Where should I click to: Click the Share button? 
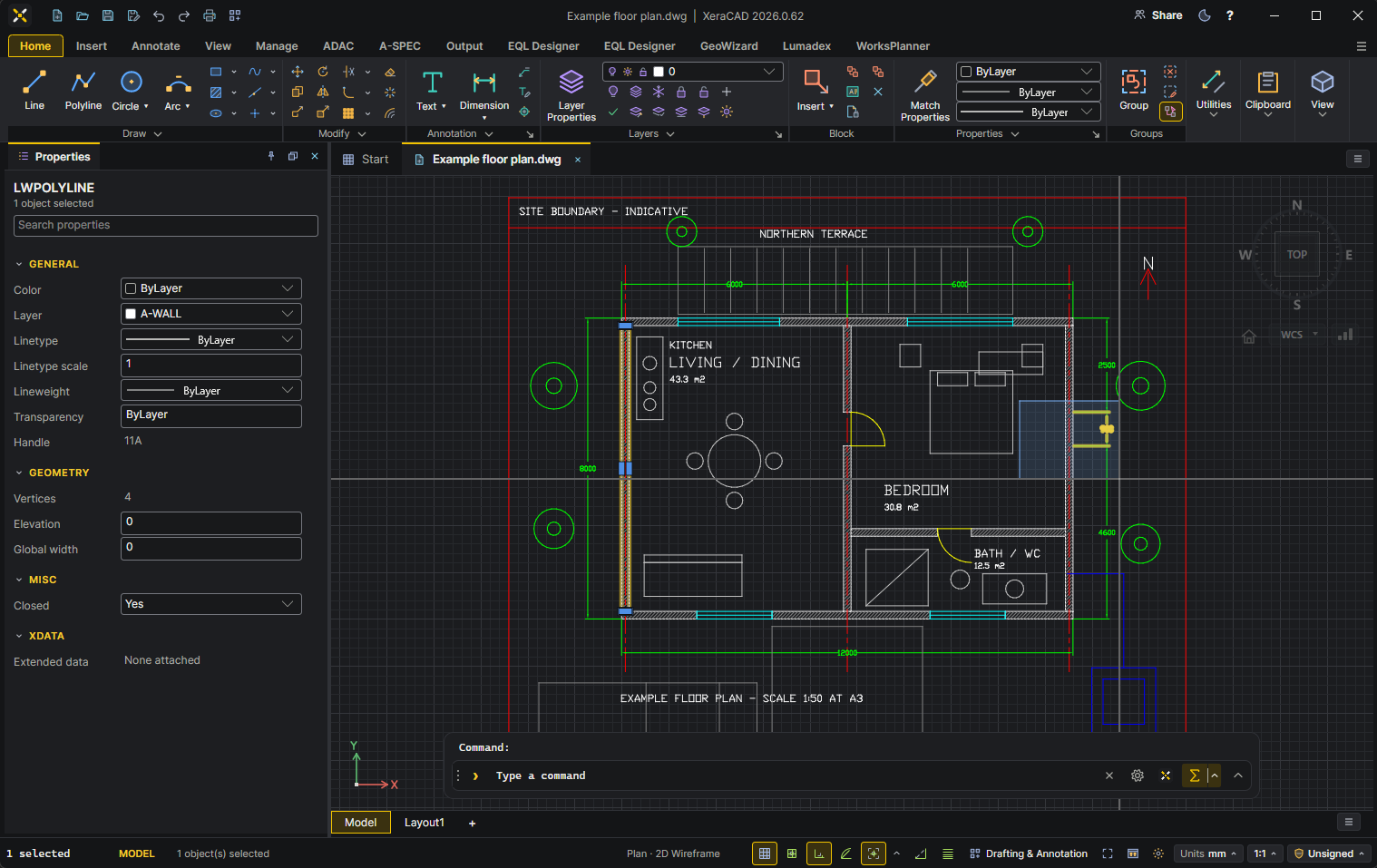tap(1158, 15)
